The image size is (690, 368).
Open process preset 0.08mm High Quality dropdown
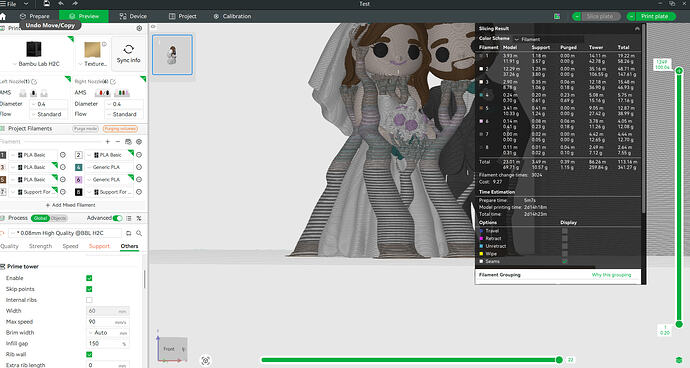(x=65, y=233)
